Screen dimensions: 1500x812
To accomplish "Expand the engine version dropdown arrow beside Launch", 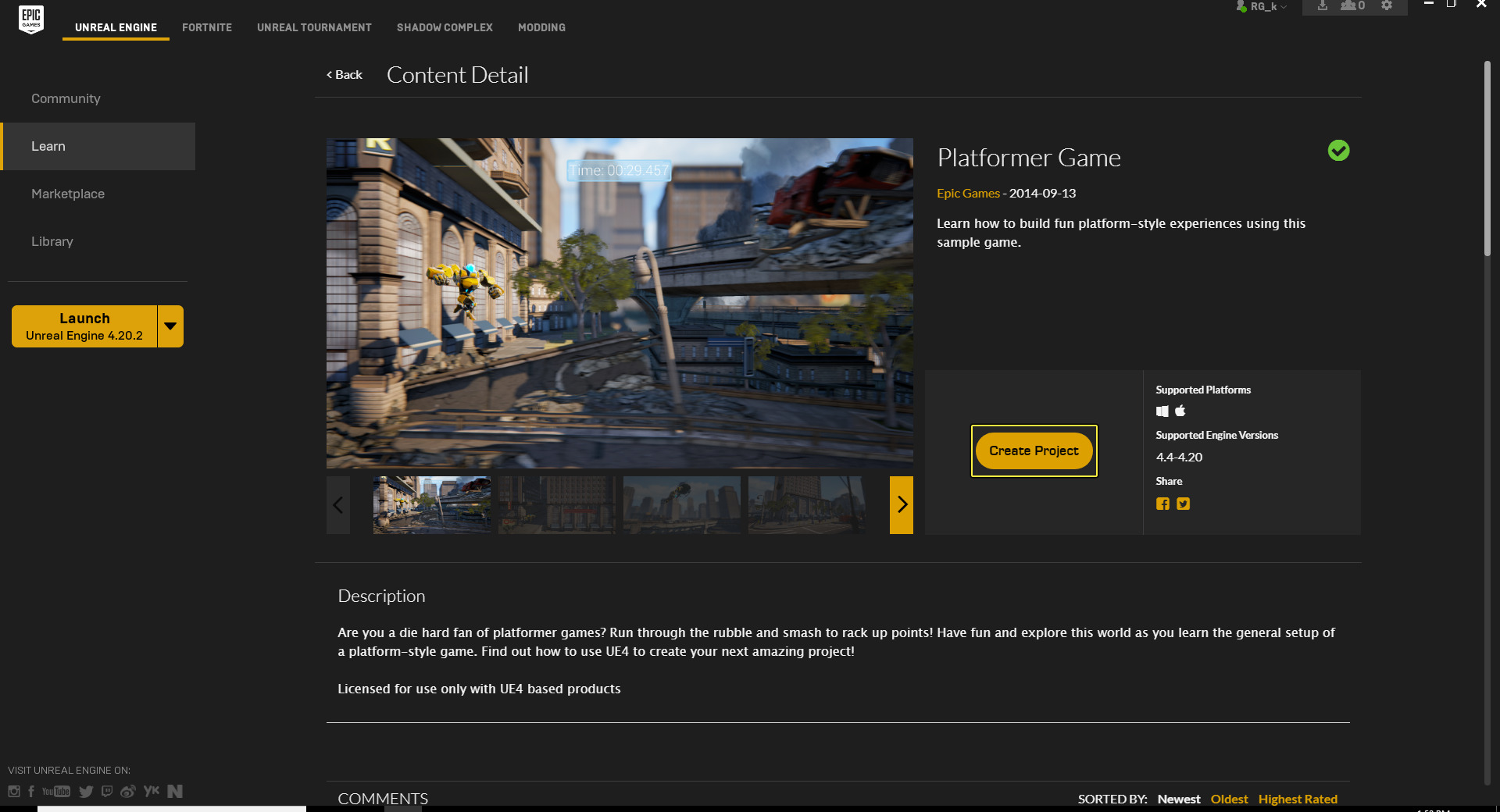I will point(170,326).
